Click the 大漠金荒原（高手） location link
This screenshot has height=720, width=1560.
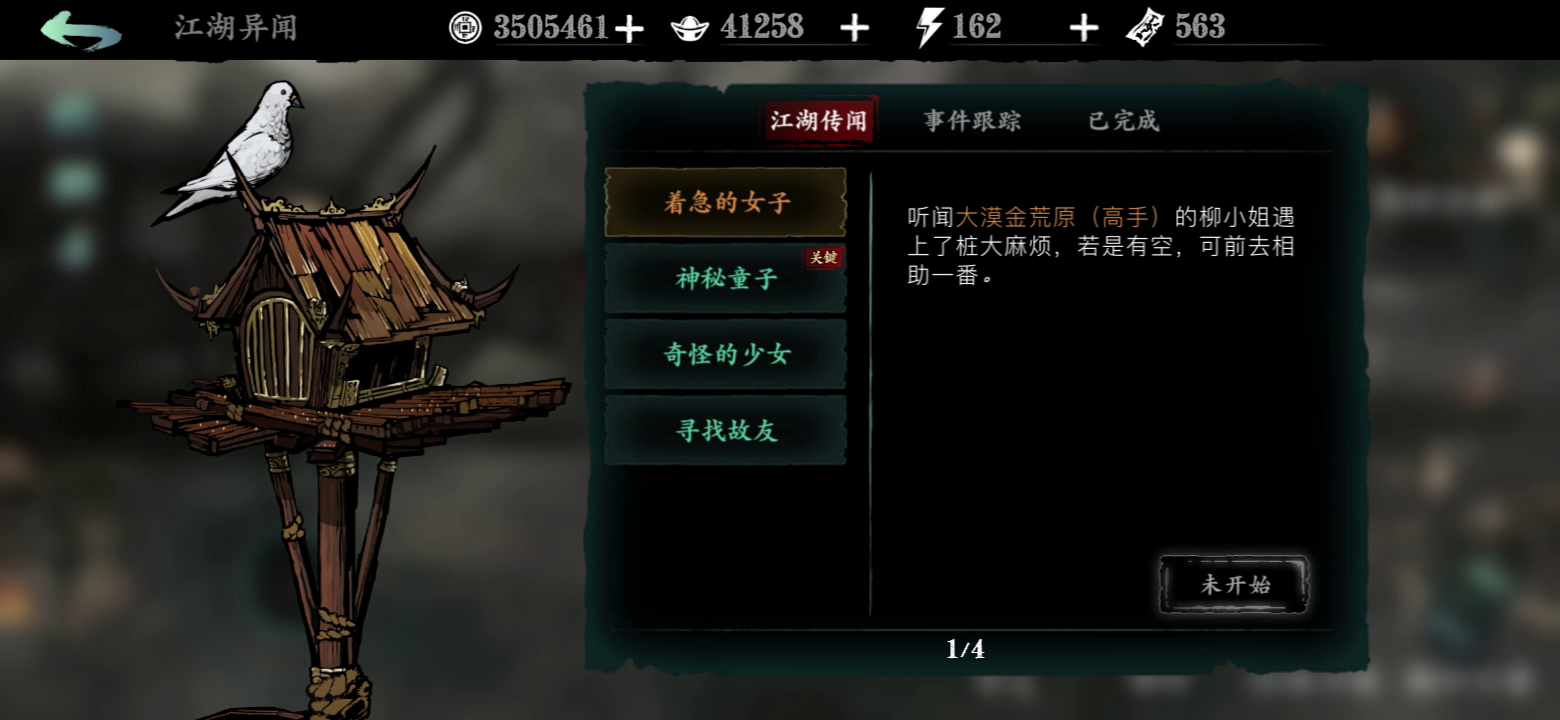(x=1065, y=217)
